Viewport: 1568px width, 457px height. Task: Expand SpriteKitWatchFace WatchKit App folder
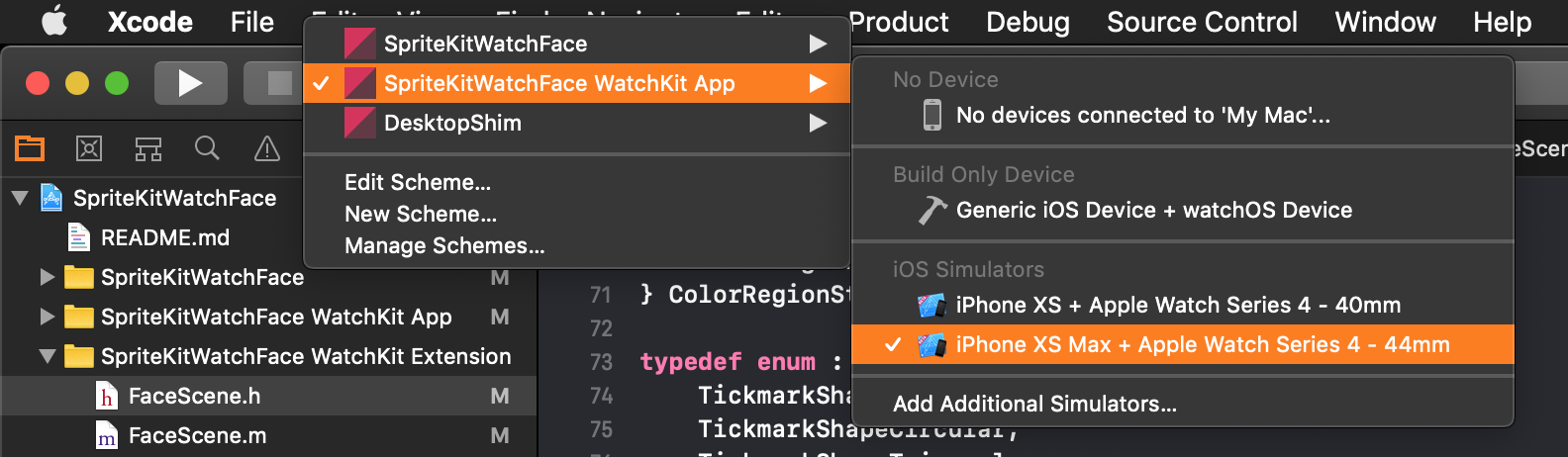click(x=47, y=317)
